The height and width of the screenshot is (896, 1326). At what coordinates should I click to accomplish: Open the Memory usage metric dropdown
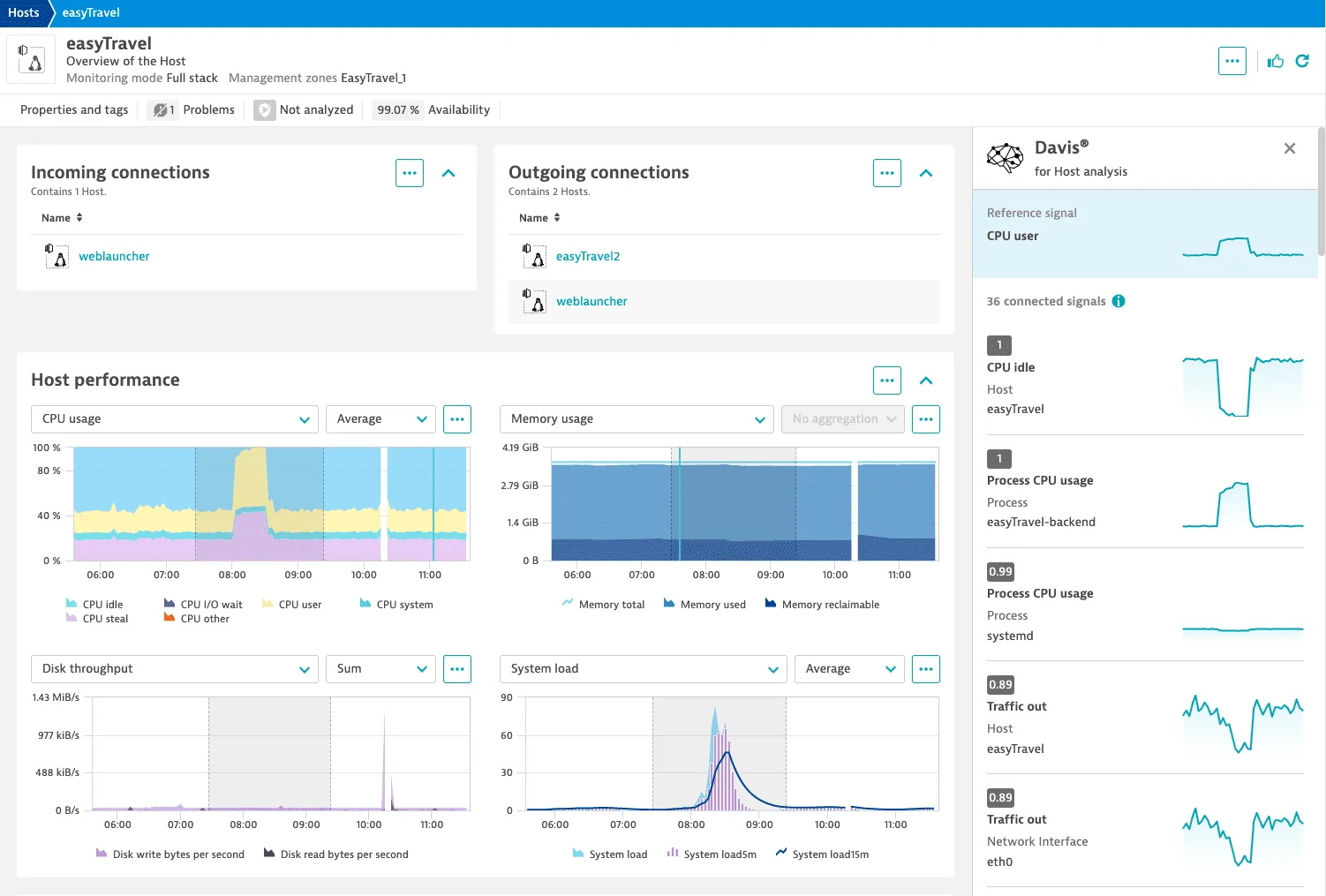(x=636, y=418)
